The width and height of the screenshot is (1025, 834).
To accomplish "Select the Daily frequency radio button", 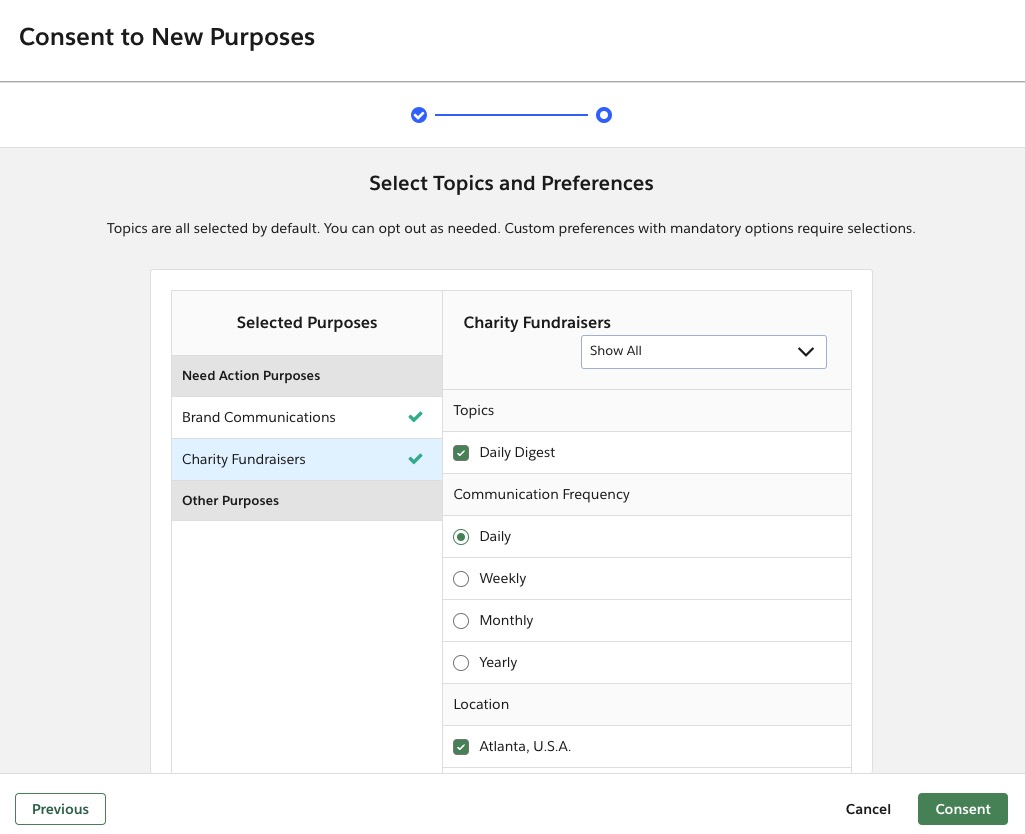I will click(461, 537).
